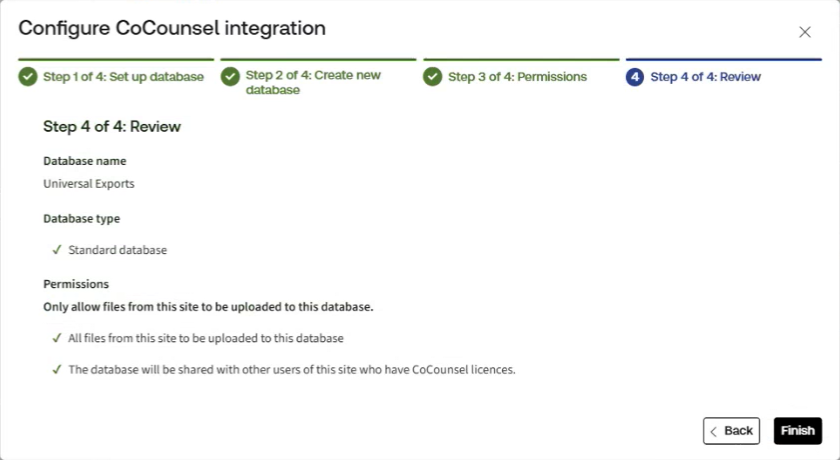Screen dimensions: 840x460
Task: Click the dialog title Configure CoCounsel integration
Action: pos(172,28)
